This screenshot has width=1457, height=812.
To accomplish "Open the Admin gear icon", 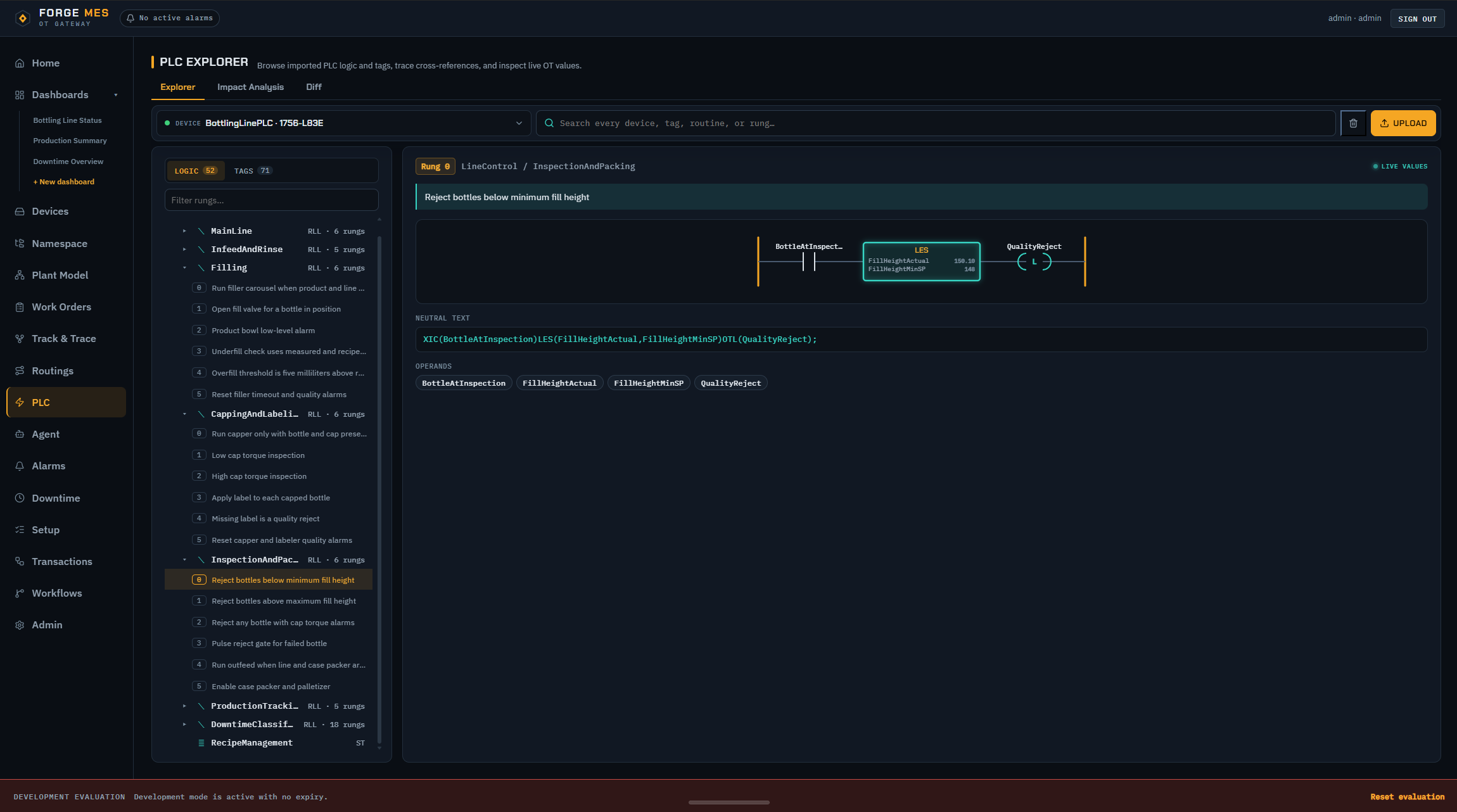I will (x=20, y=625).
